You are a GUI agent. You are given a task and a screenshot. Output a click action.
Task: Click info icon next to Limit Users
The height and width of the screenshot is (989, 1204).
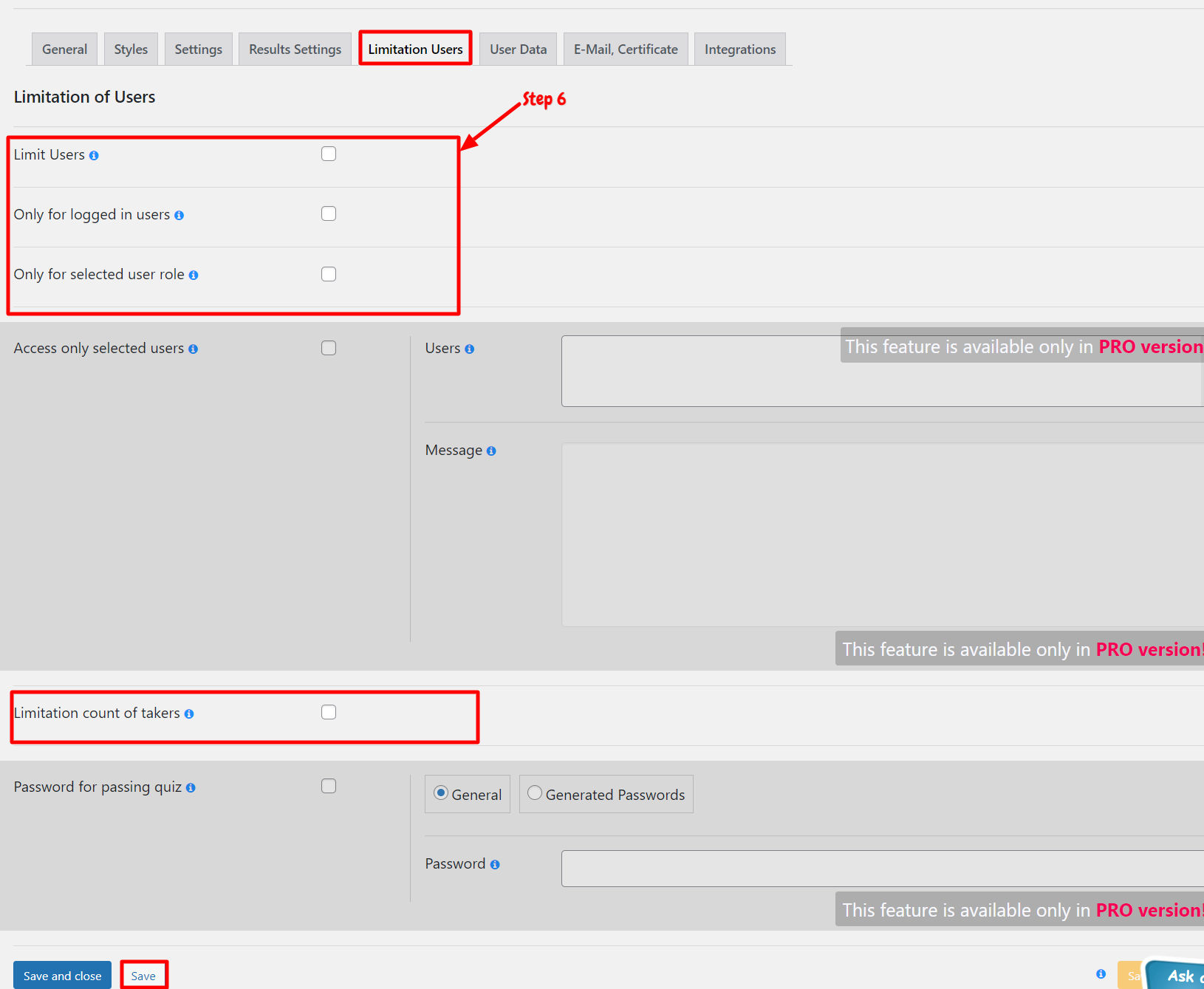[94, 156]
